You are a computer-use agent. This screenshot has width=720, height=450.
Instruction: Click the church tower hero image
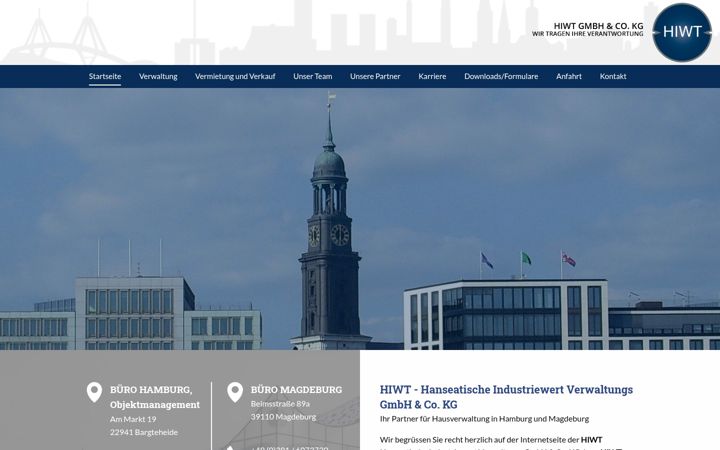click(x=360, y=219)
